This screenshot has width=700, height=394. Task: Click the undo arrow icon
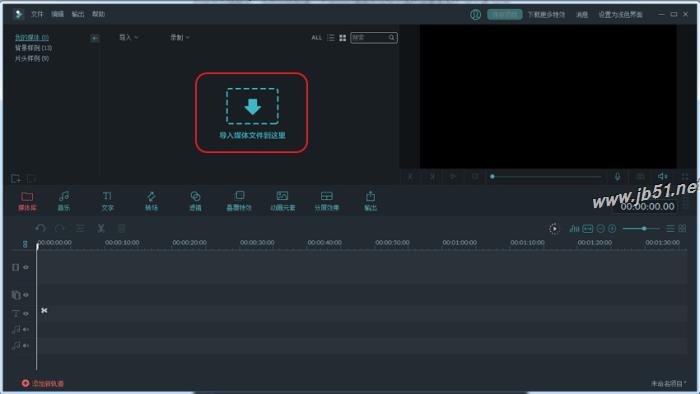pos(41,228)
